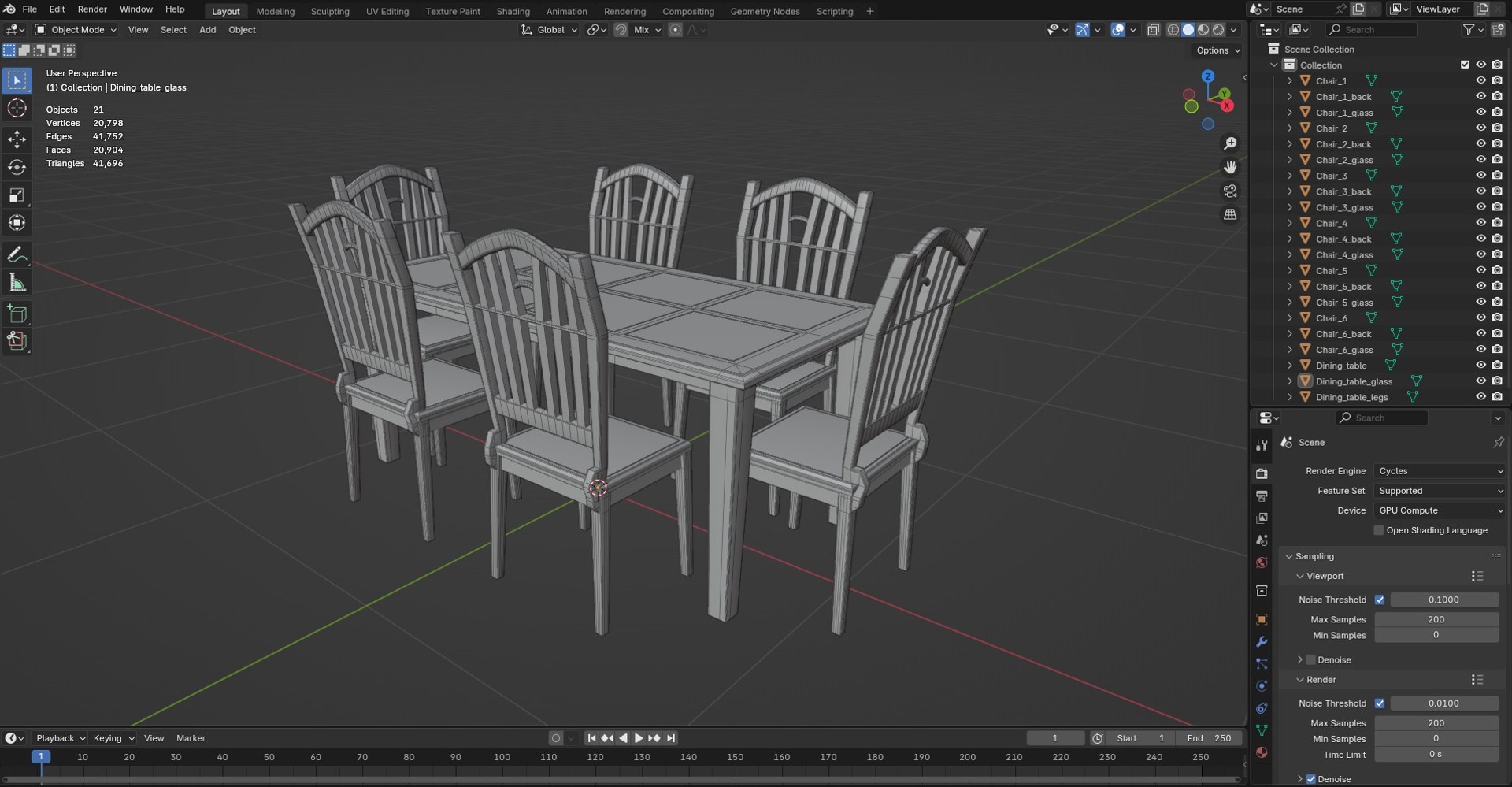Switch to the Geometry Nodes tab

click(765, 11)
